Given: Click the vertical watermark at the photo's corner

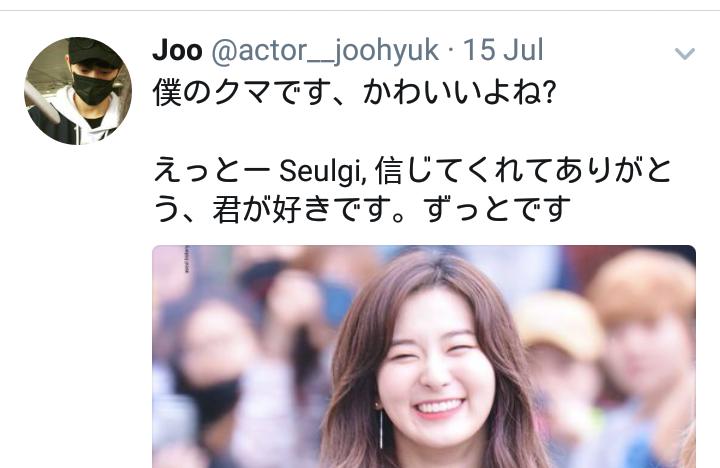Looking at the screenshot, I should pos(187,260).
